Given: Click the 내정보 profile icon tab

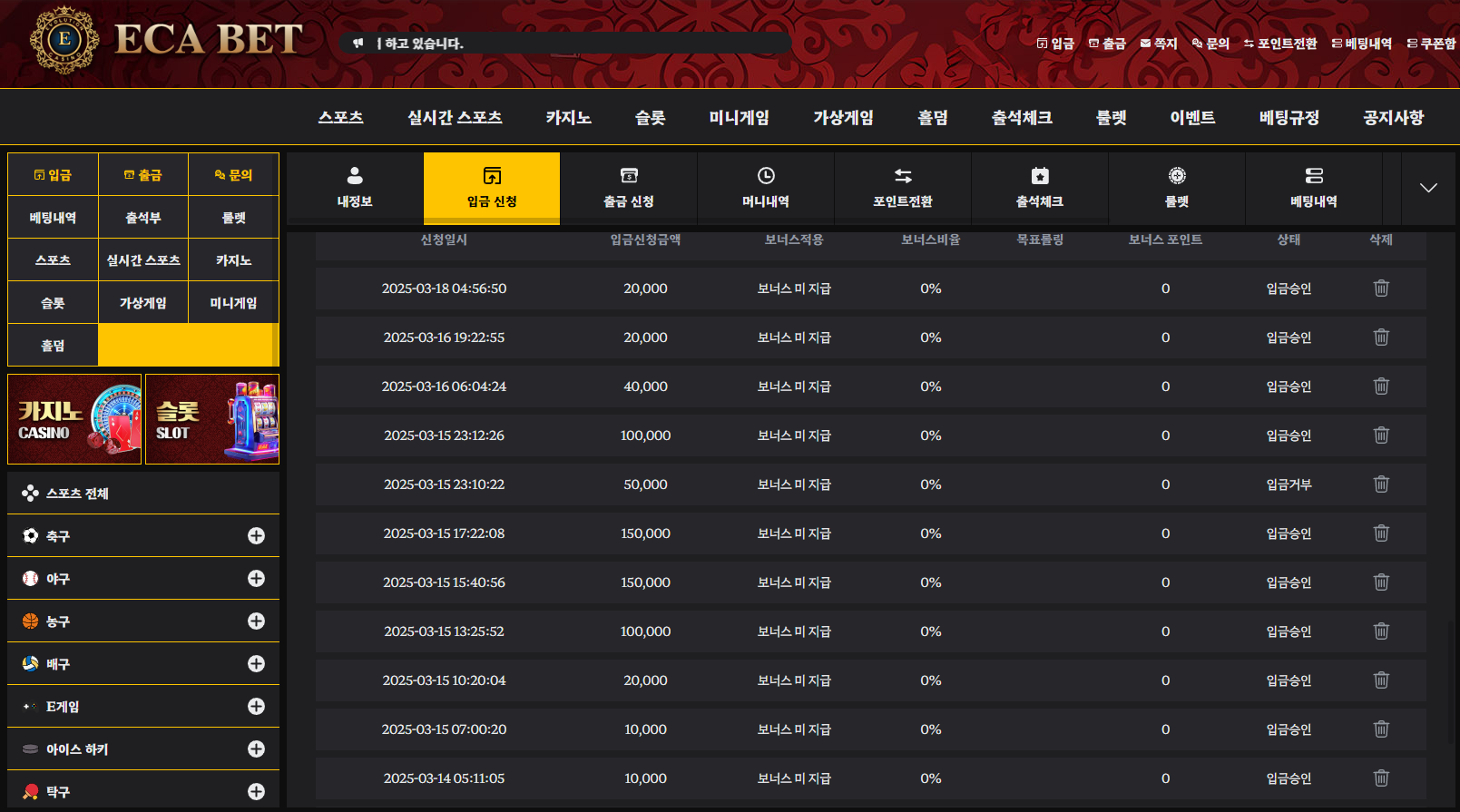Looking at the screenshot, I should tap(355, 187).
